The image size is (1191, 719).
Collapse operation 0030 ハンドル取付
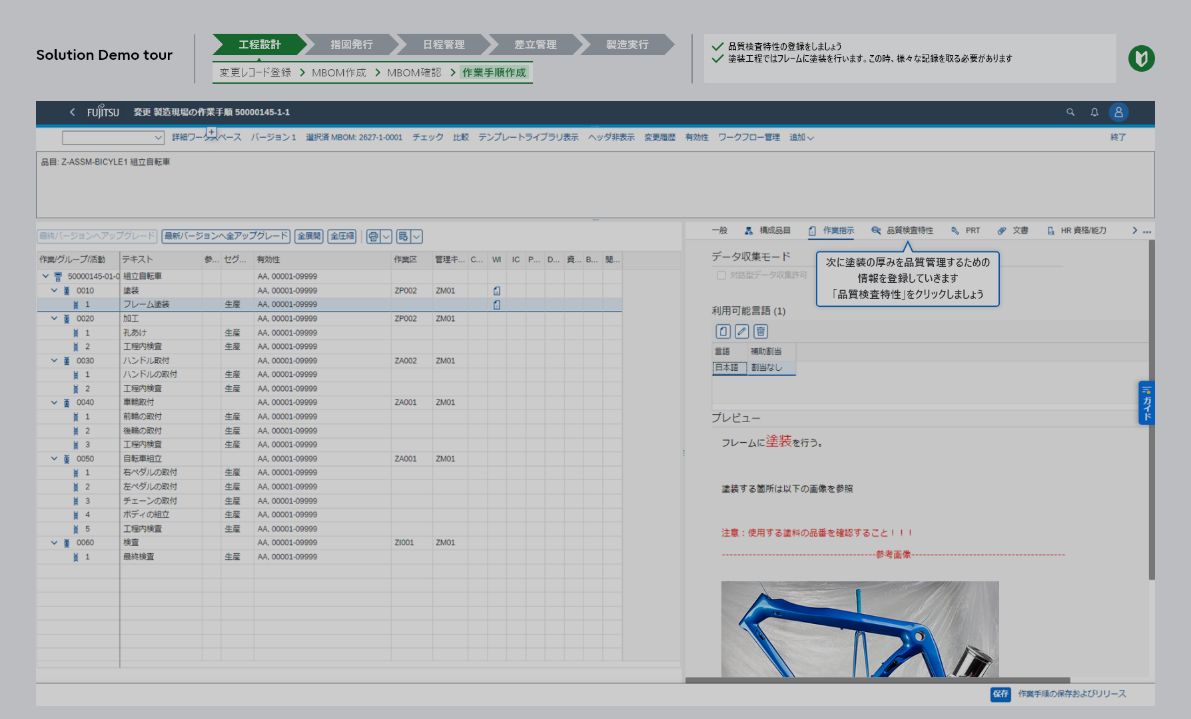click(54, 361)
